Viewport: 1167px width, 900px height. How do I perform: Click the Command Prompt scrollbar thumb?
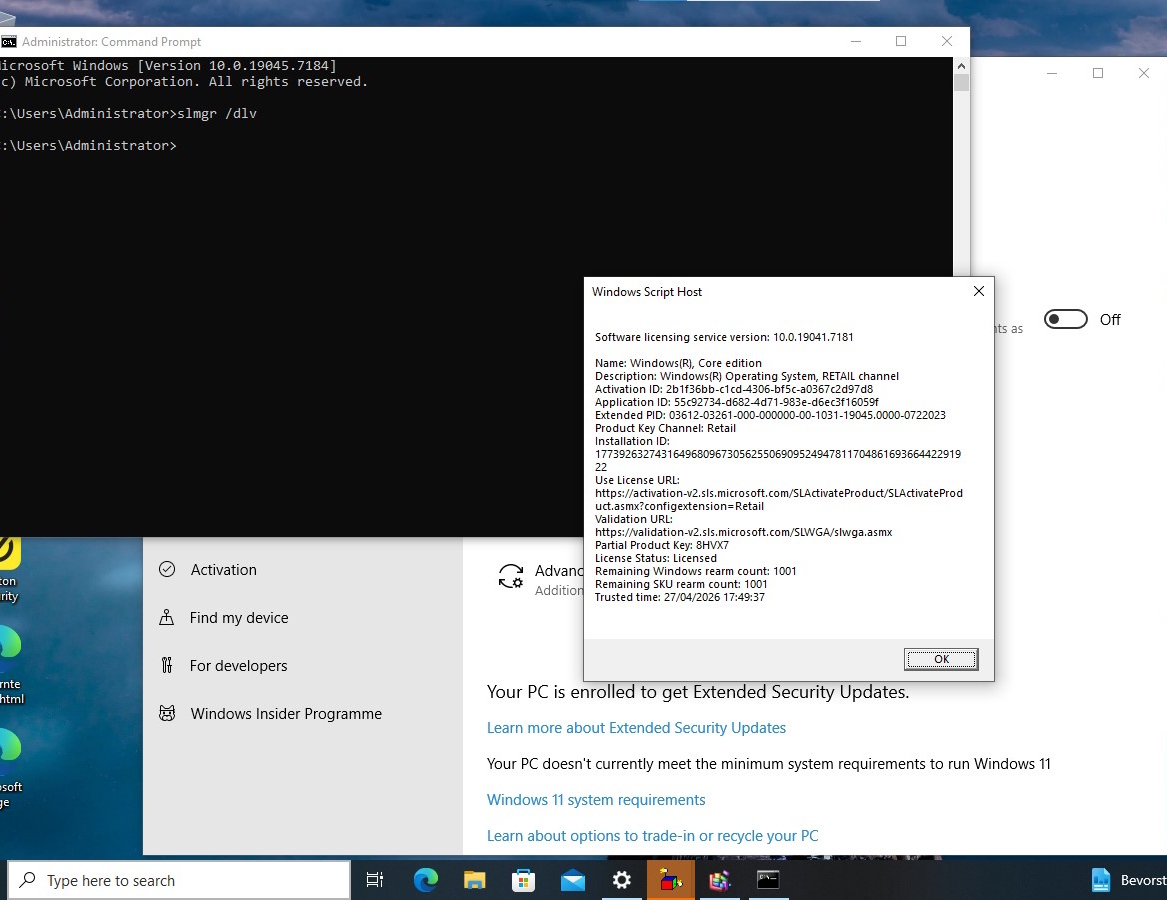coord(961,83)
